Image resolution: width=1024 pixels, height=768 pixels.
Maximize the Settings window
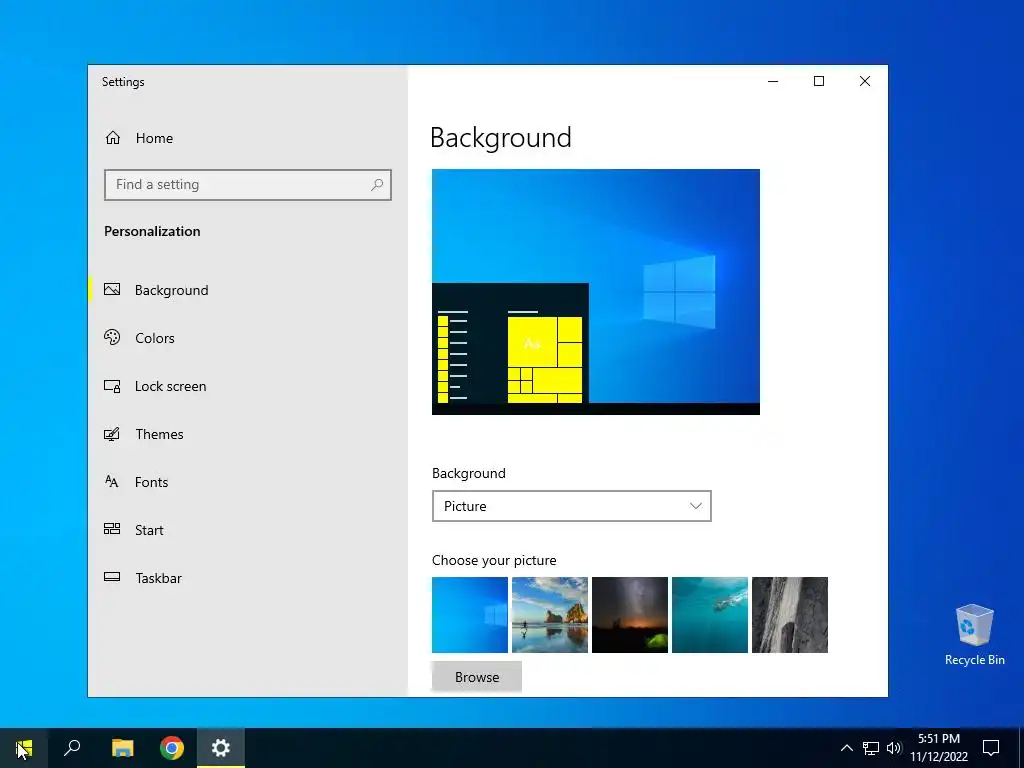coord(819,81)
